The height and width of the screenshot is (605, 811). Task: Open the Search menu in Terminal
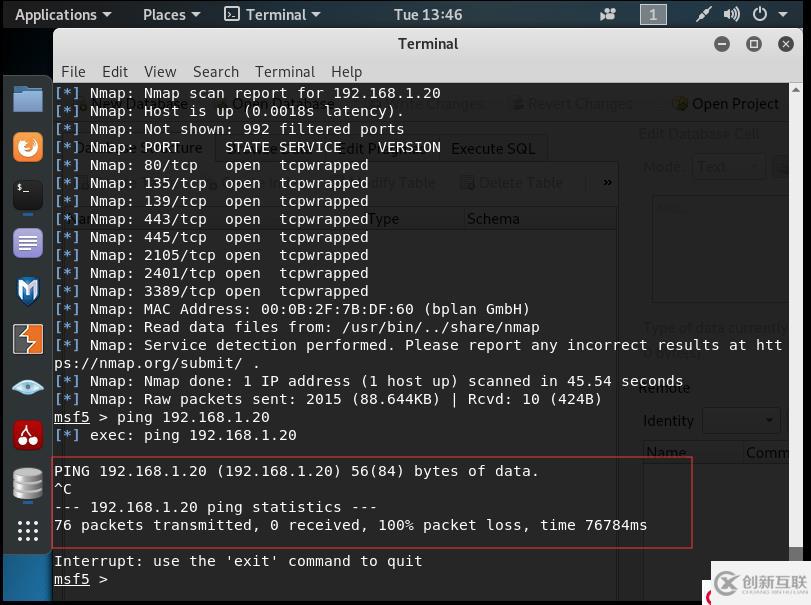216,72
